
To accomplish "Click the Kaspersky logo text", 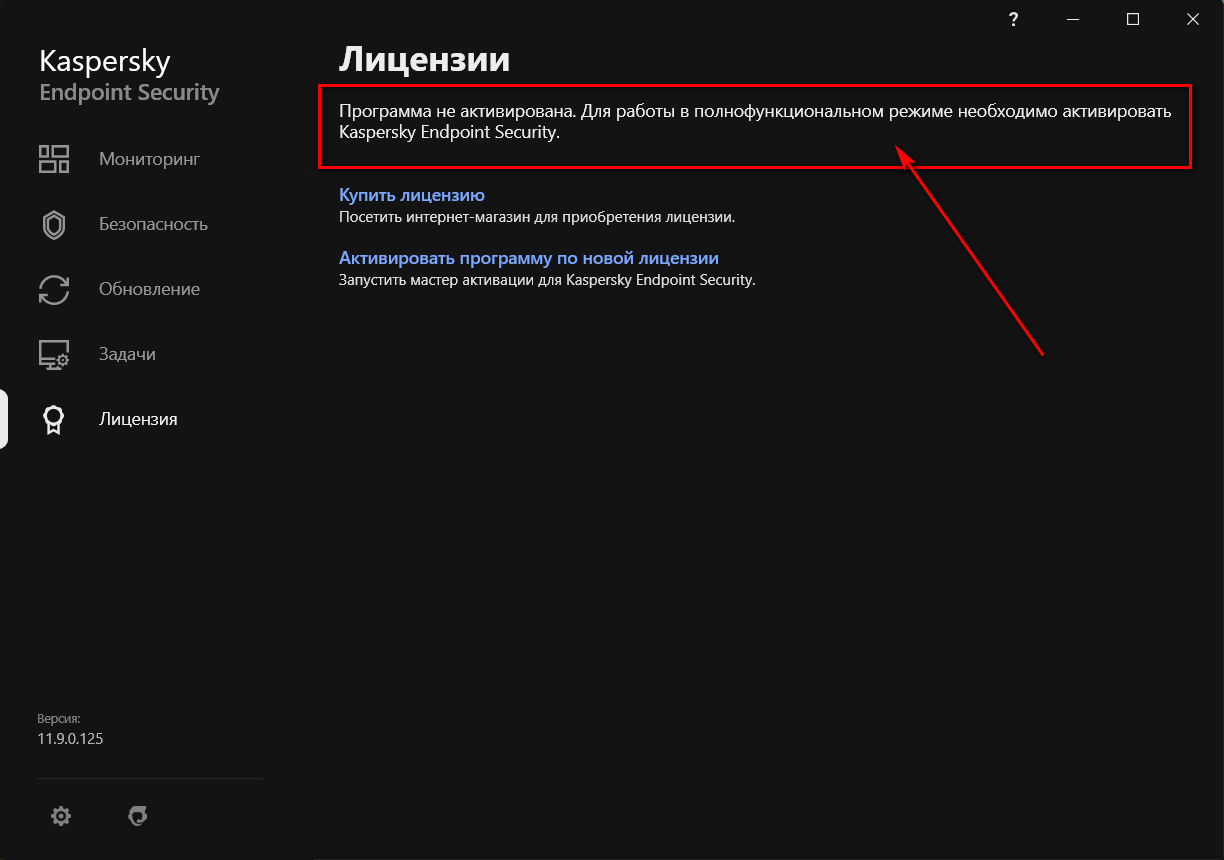I will click(105, 61).
